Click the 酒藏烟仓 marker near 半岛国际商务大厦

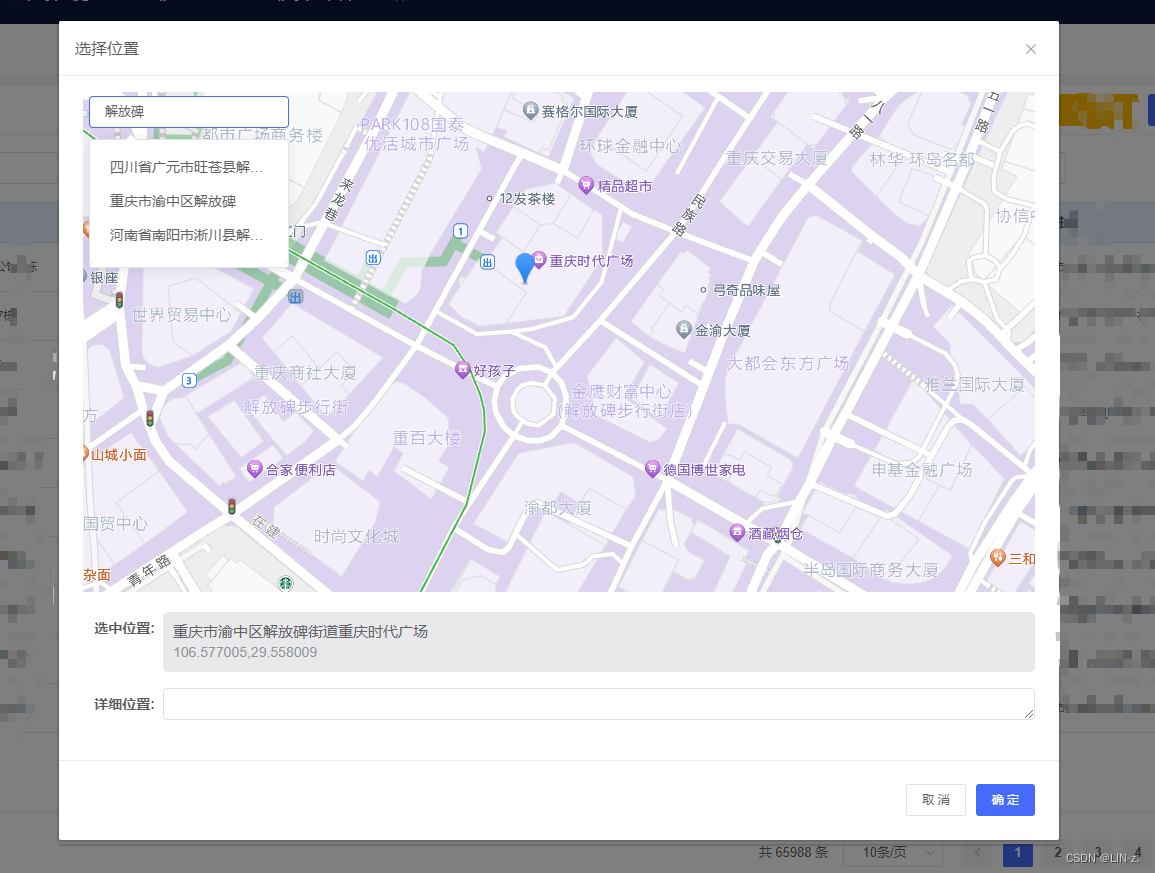[737, 532]
